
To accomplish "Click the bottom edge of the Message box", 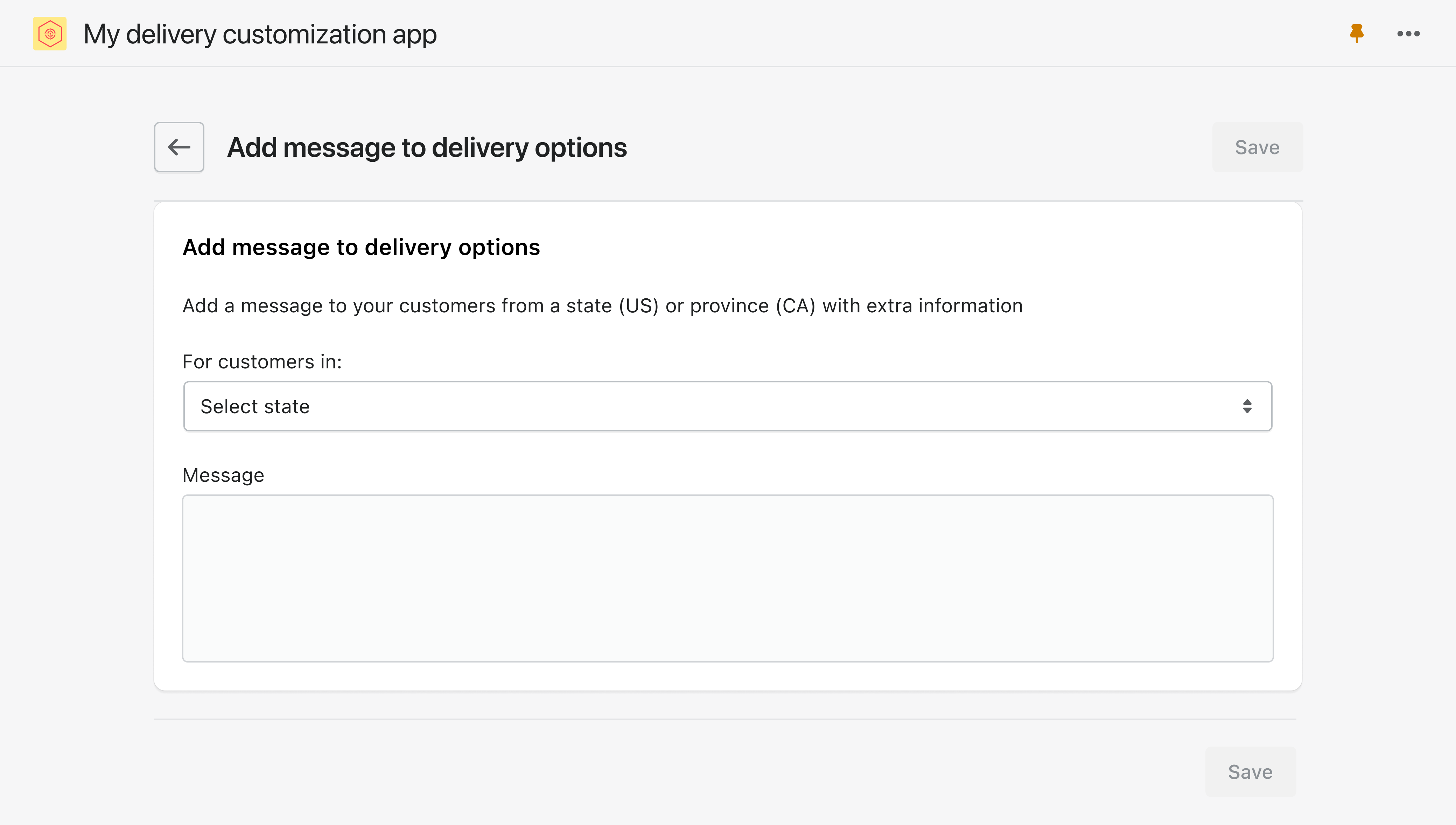I will (x=728, y=661).
